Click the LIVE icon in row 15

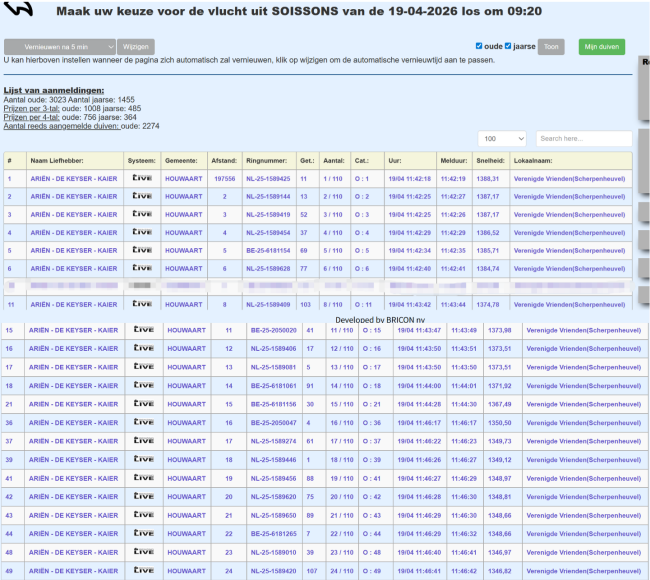(x=142, y=330)
